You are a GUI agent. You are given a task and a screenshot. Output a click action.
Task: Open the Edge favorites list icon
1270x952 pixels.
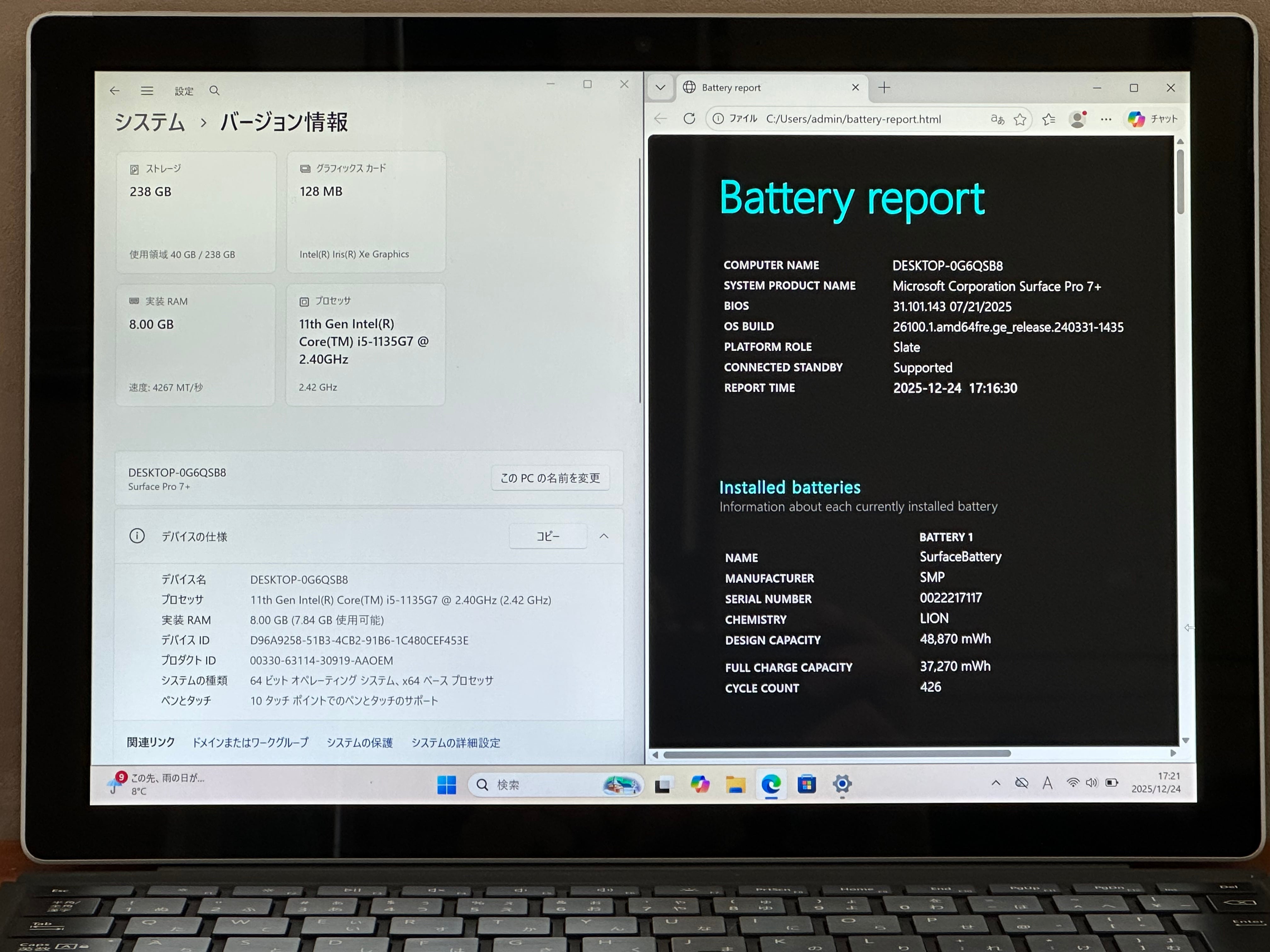tap(1048, 119)
